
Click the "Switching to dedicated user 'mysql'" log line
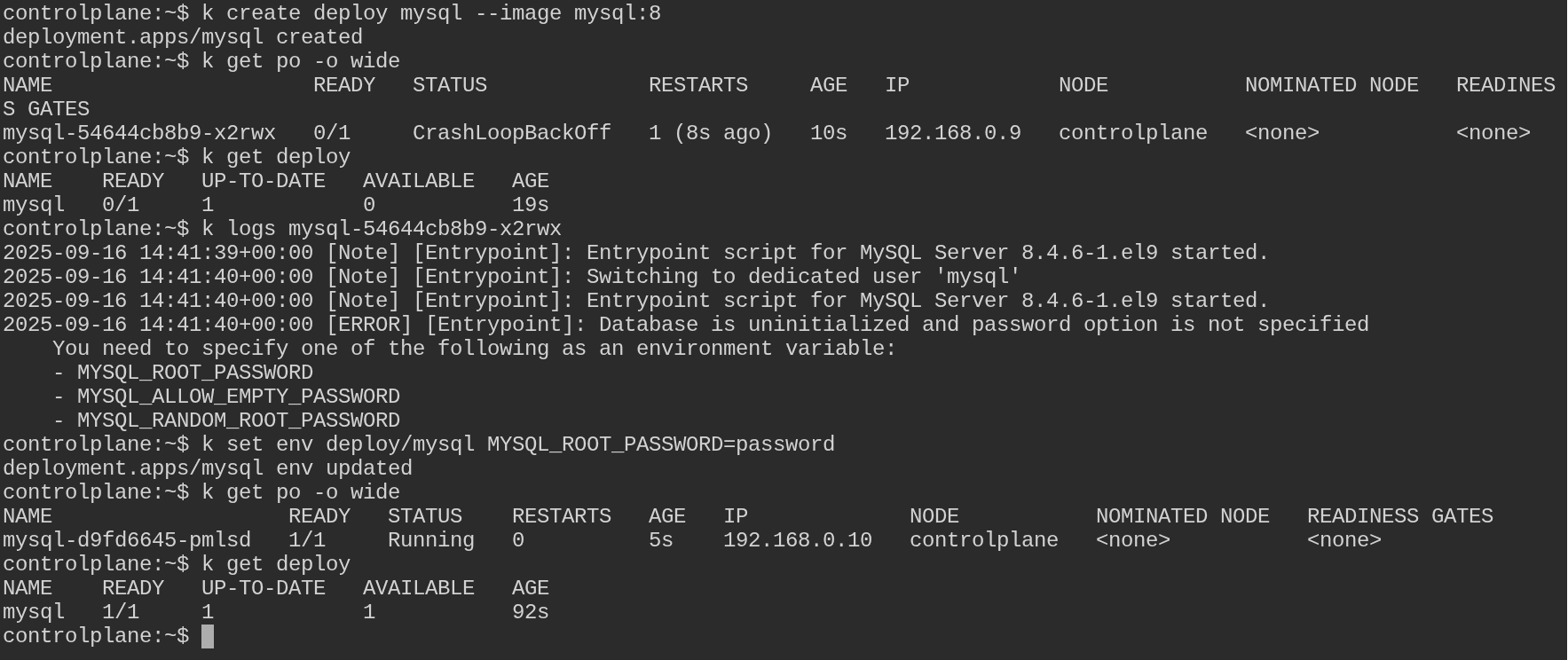(803, 277)
